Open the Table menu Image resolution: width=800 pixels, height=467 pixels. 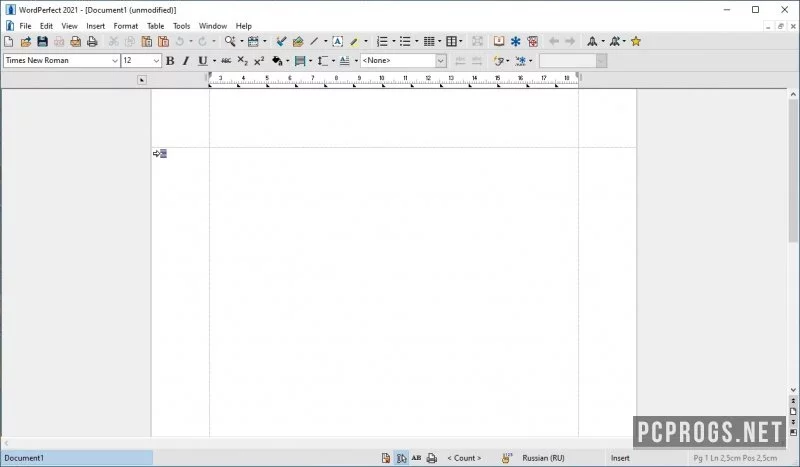tap(156, 26)
